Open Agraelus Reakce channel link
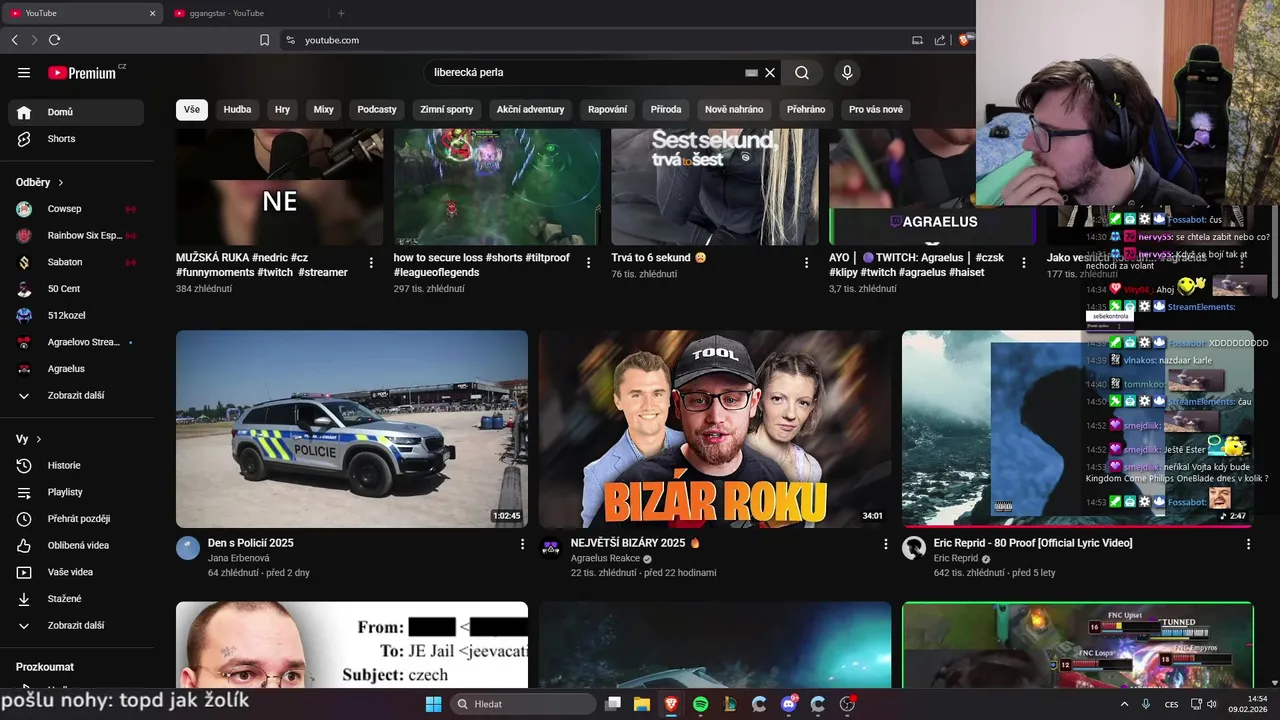This screenshot has width=1280, height=720. [605, 558]
